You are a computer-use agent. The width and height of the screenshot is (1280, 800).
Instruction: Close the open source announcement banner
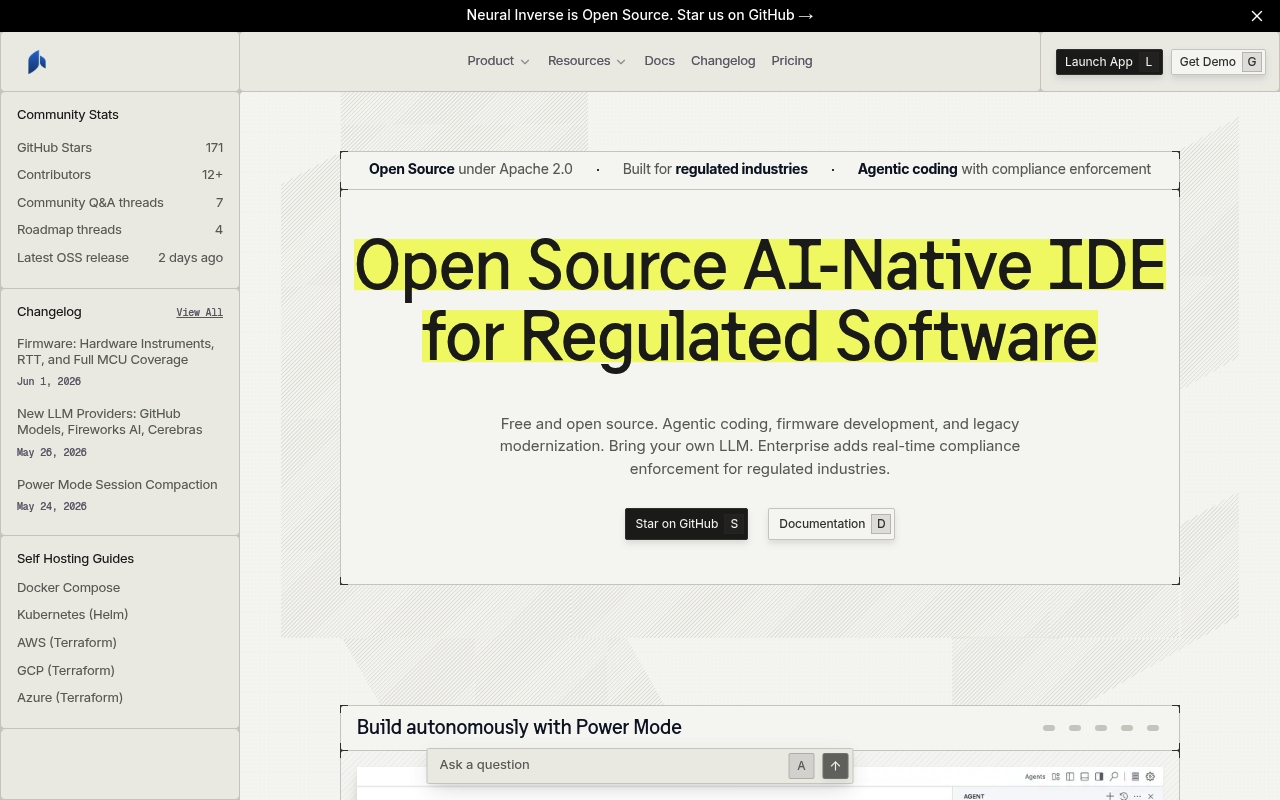[1257, 16]
